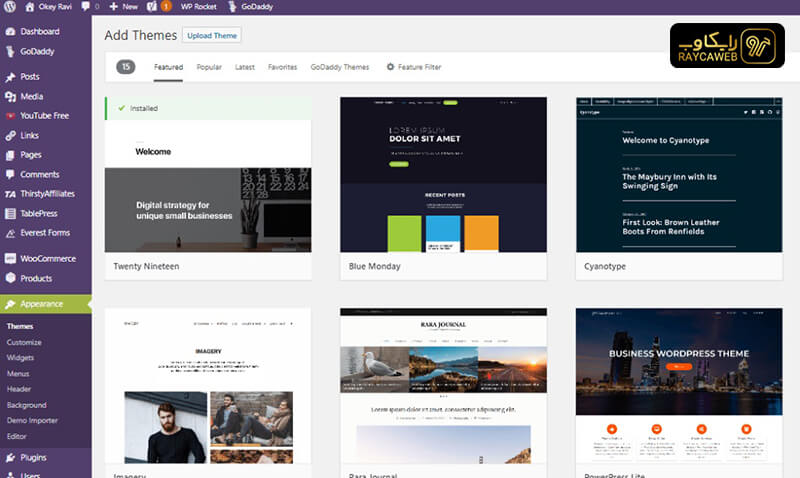
Task: Click the Twenty Nineteen theme name
Action: (146, 266)
